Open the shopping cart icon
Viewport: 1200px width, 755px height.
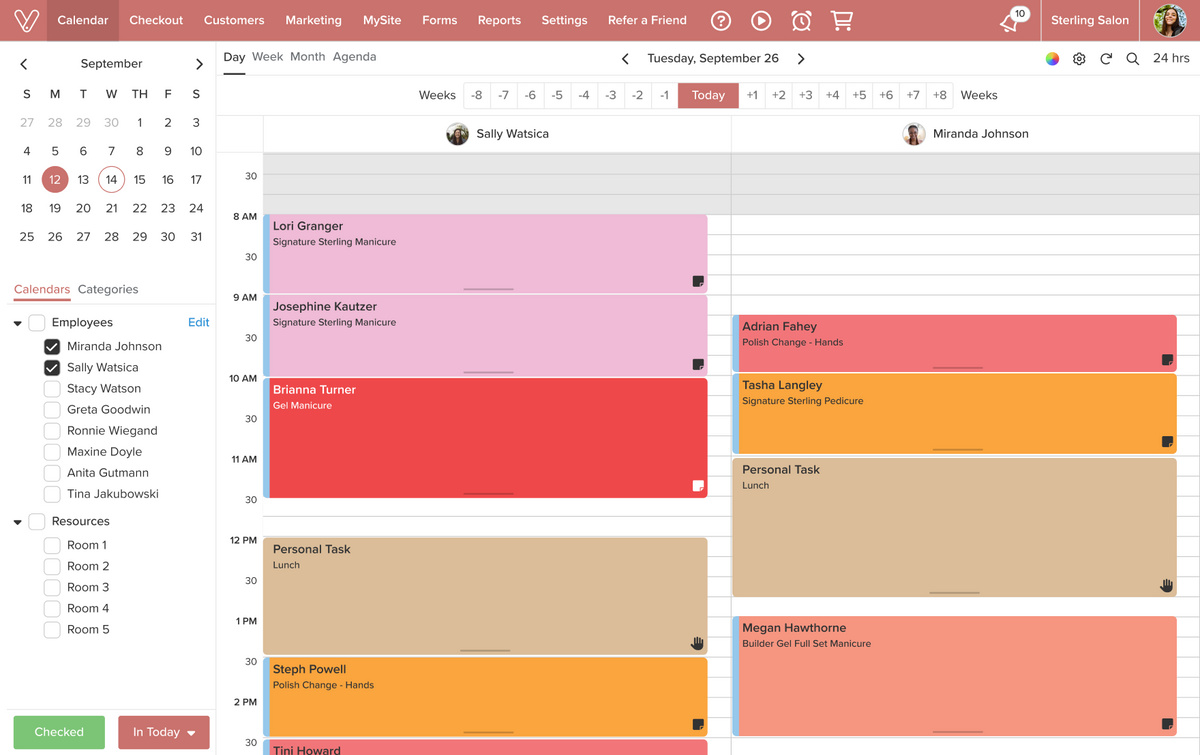point(842,20)
